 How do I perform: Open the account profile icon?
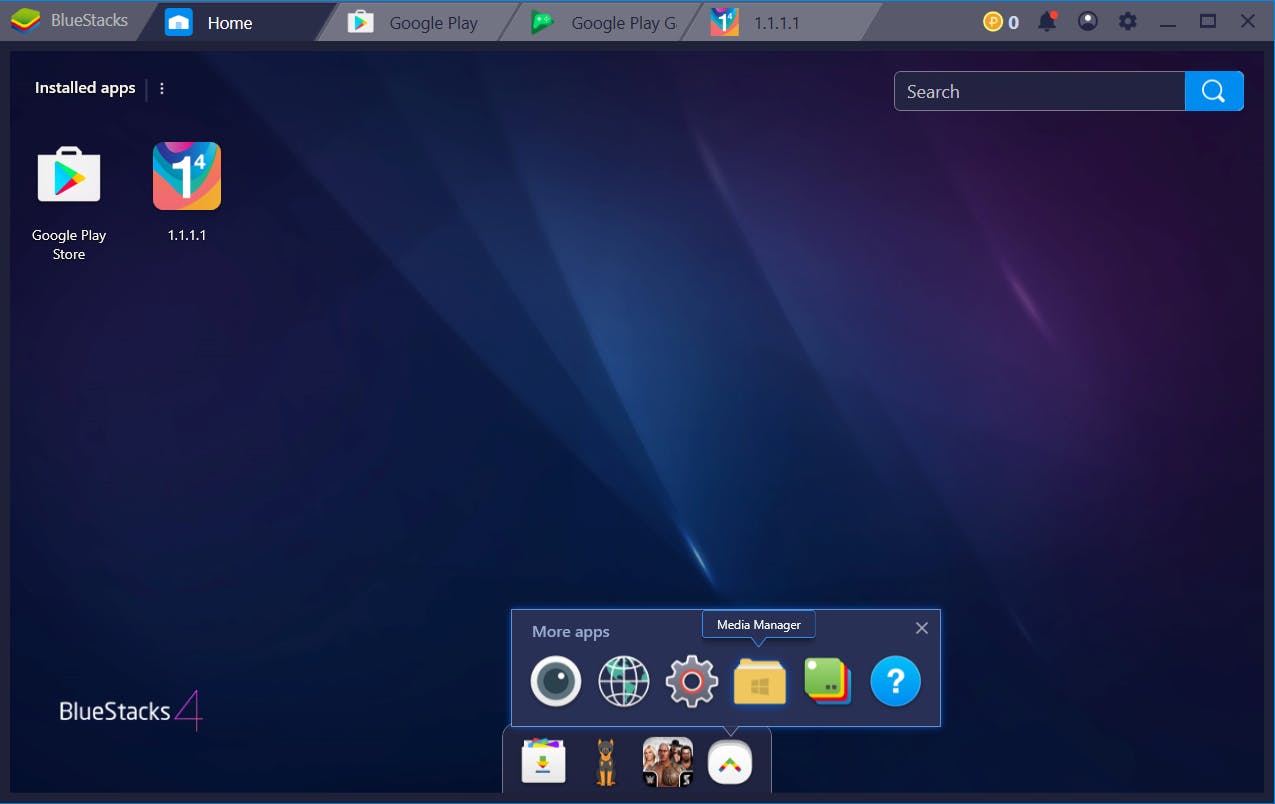(x=1088, y=21)
